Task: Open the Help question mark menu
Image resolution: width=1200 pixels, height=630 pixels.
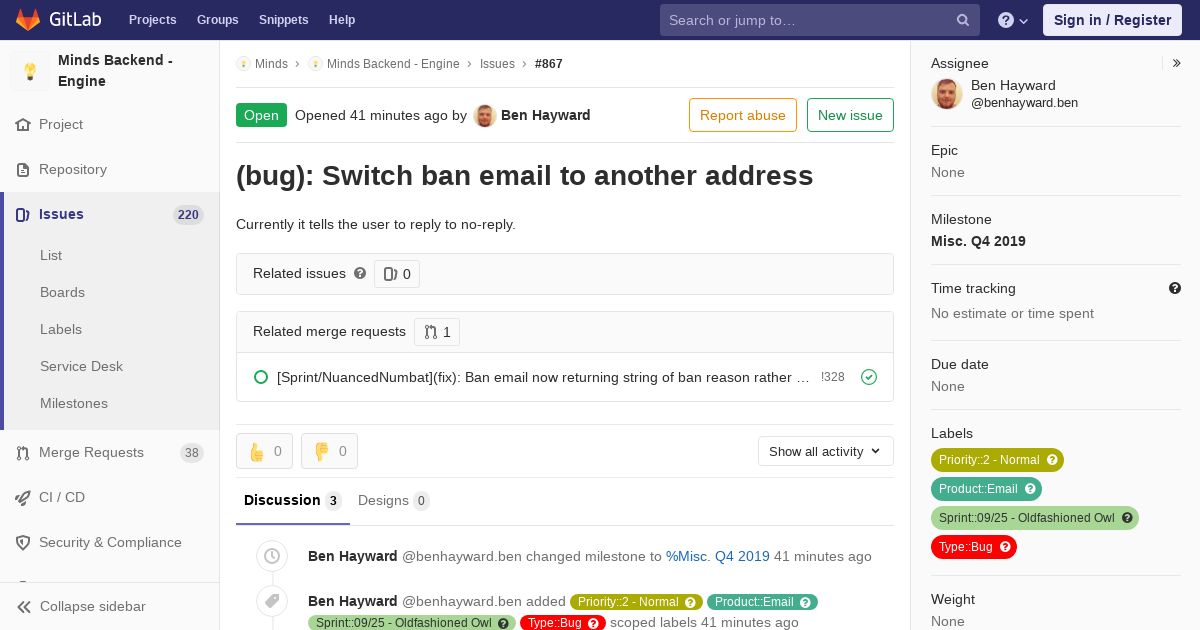Action: pyautogui.click(x=1013, y=20)
